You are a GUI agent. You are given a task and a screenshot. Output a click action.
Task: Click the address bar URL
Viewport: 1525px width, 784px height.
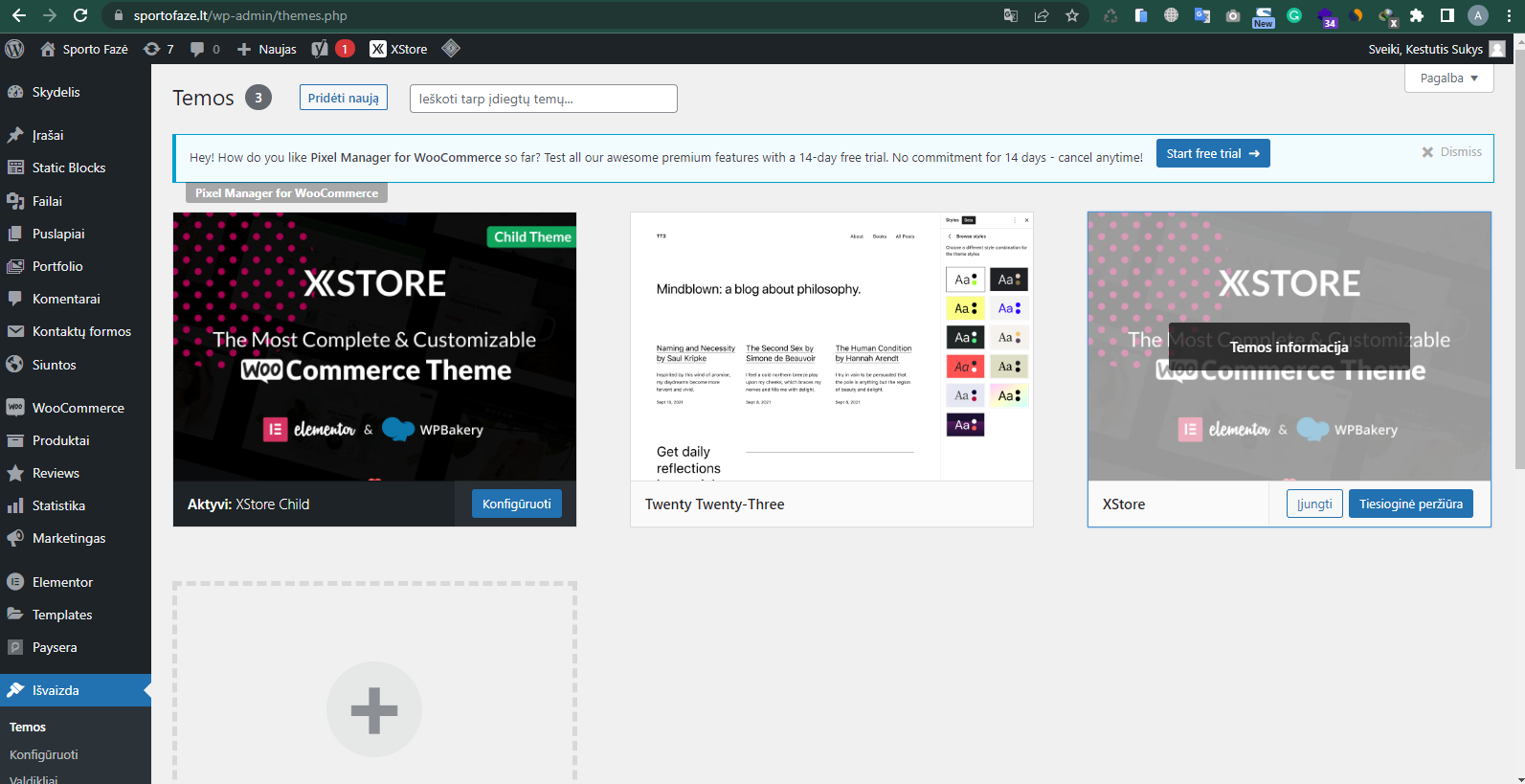[x=240, y=15]
